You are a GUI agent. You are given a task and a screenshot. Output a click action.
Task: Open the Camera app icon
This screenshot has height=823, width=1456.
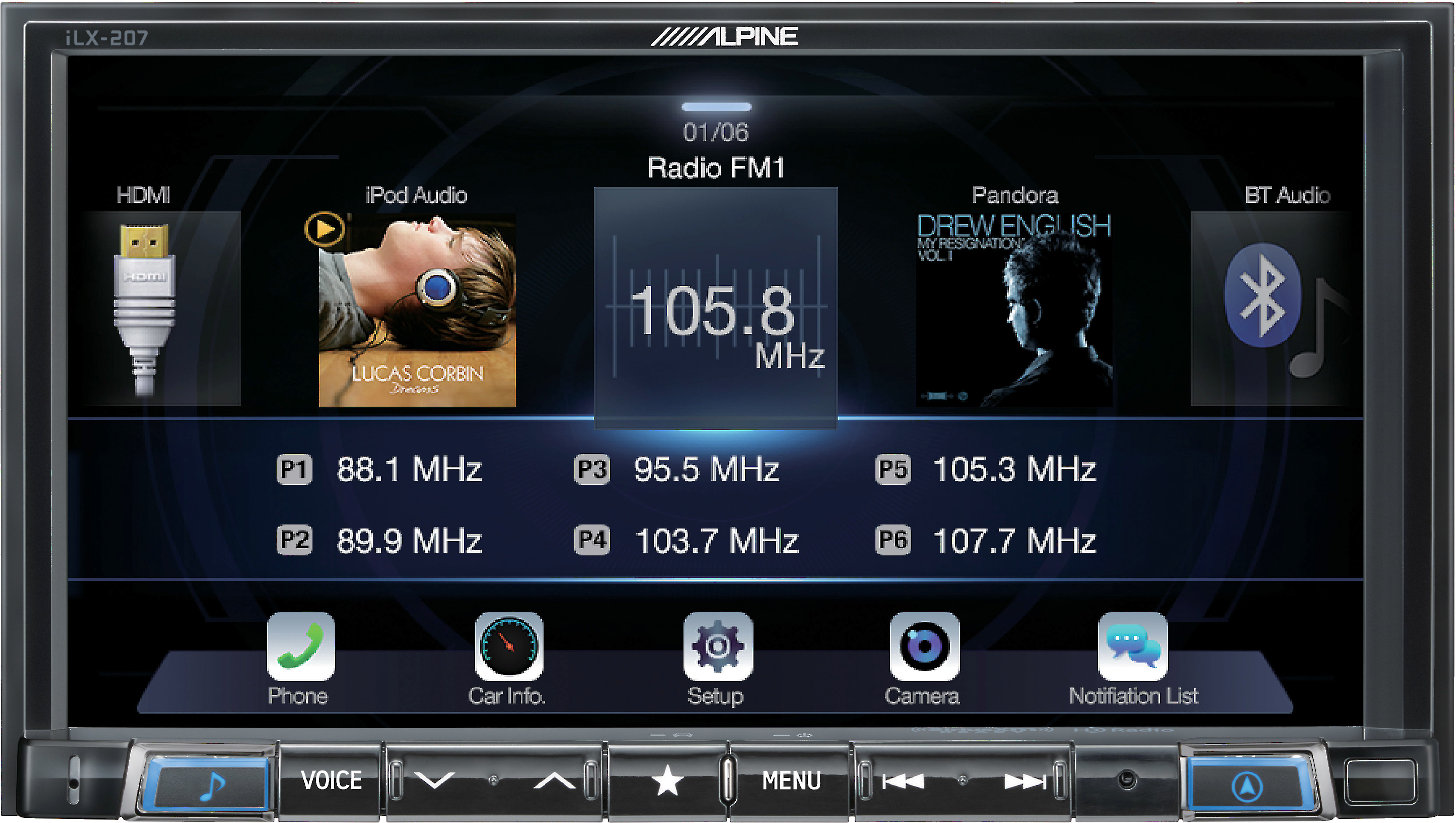[924, 646]
